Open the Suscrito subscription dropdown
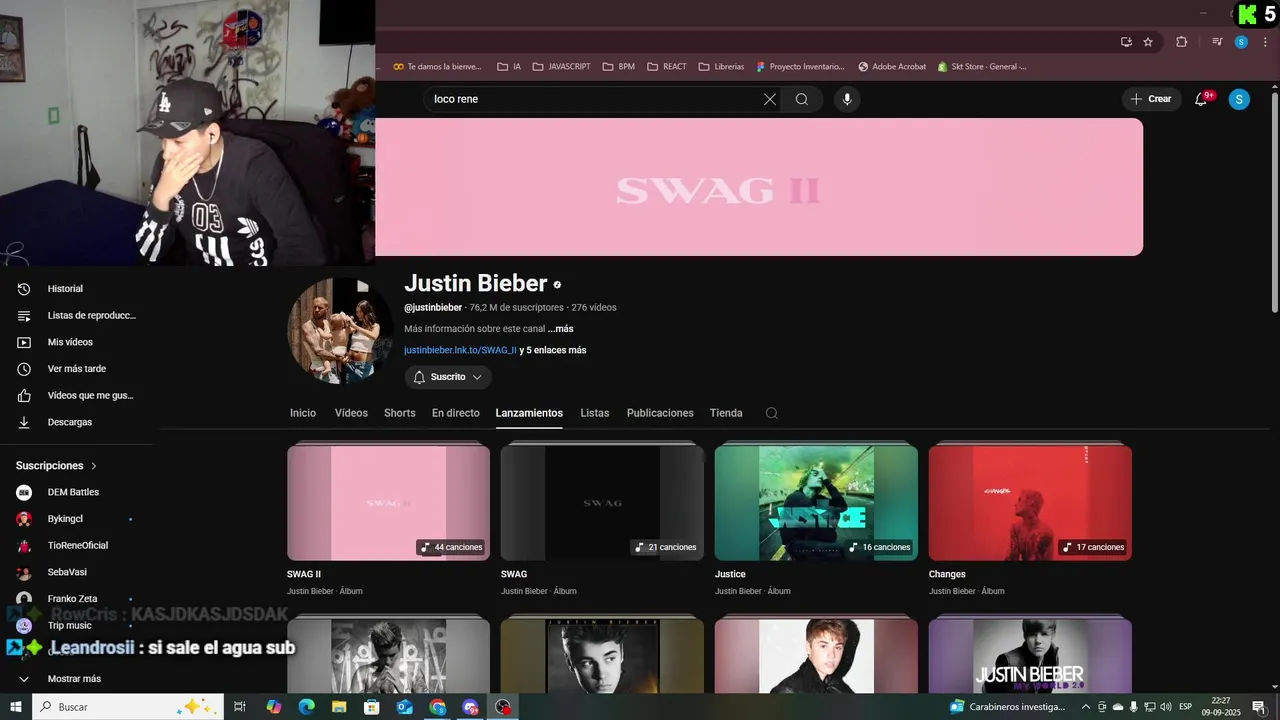Image resolution: width=1280 pixels, height=720 pixels. pyautogui.click(x=448, y=377)
